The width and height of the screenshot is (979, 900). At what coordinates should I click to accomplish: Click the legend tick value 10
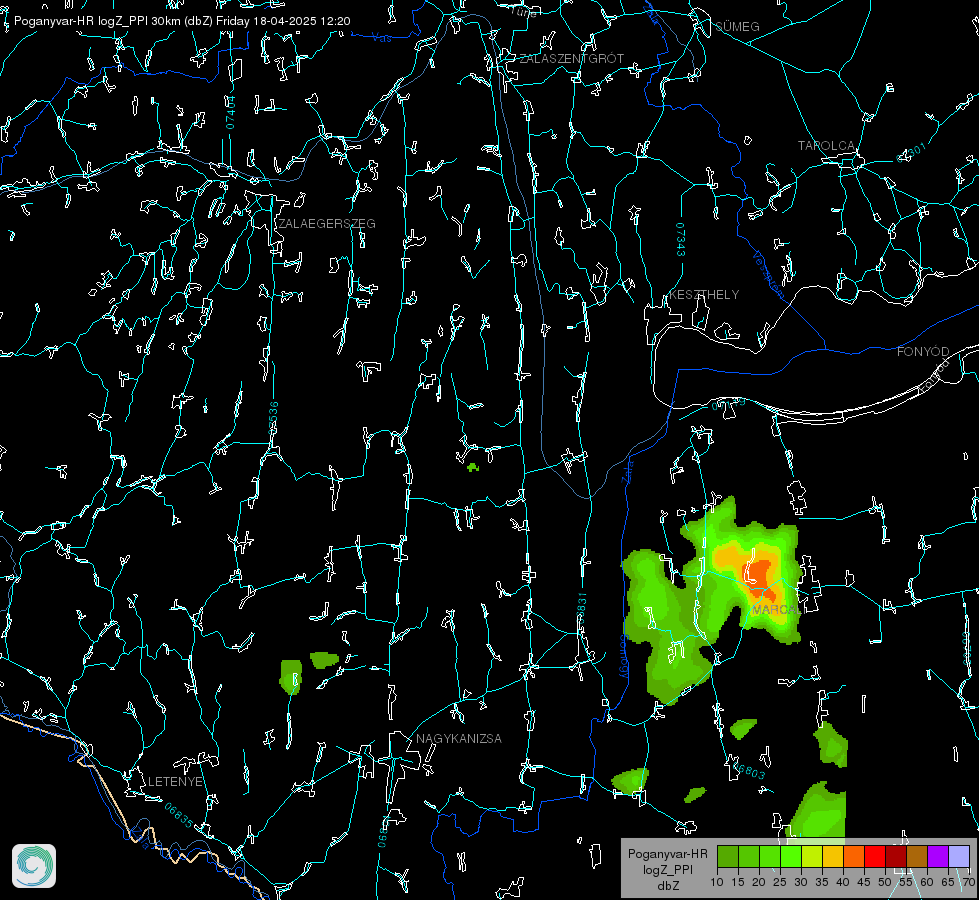click(717, 882)
